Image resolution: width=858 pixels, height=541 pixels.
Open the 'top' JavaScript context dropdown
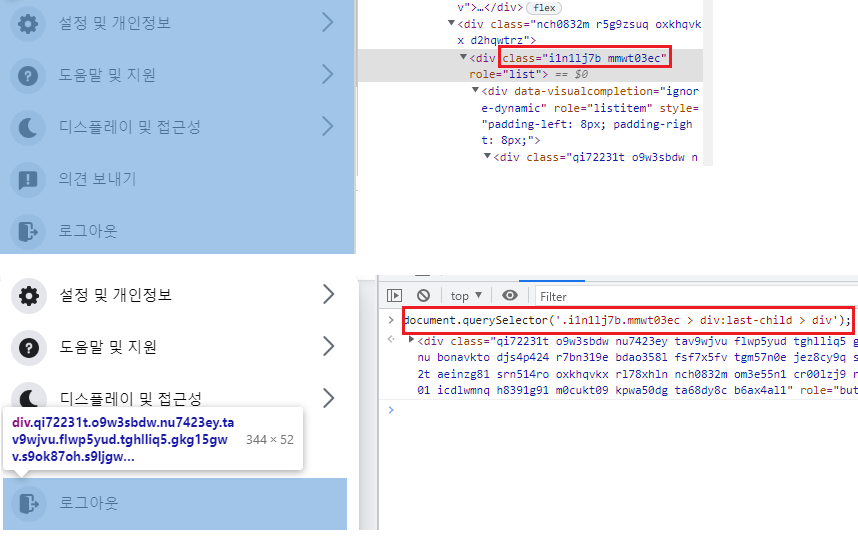point(466,296)
